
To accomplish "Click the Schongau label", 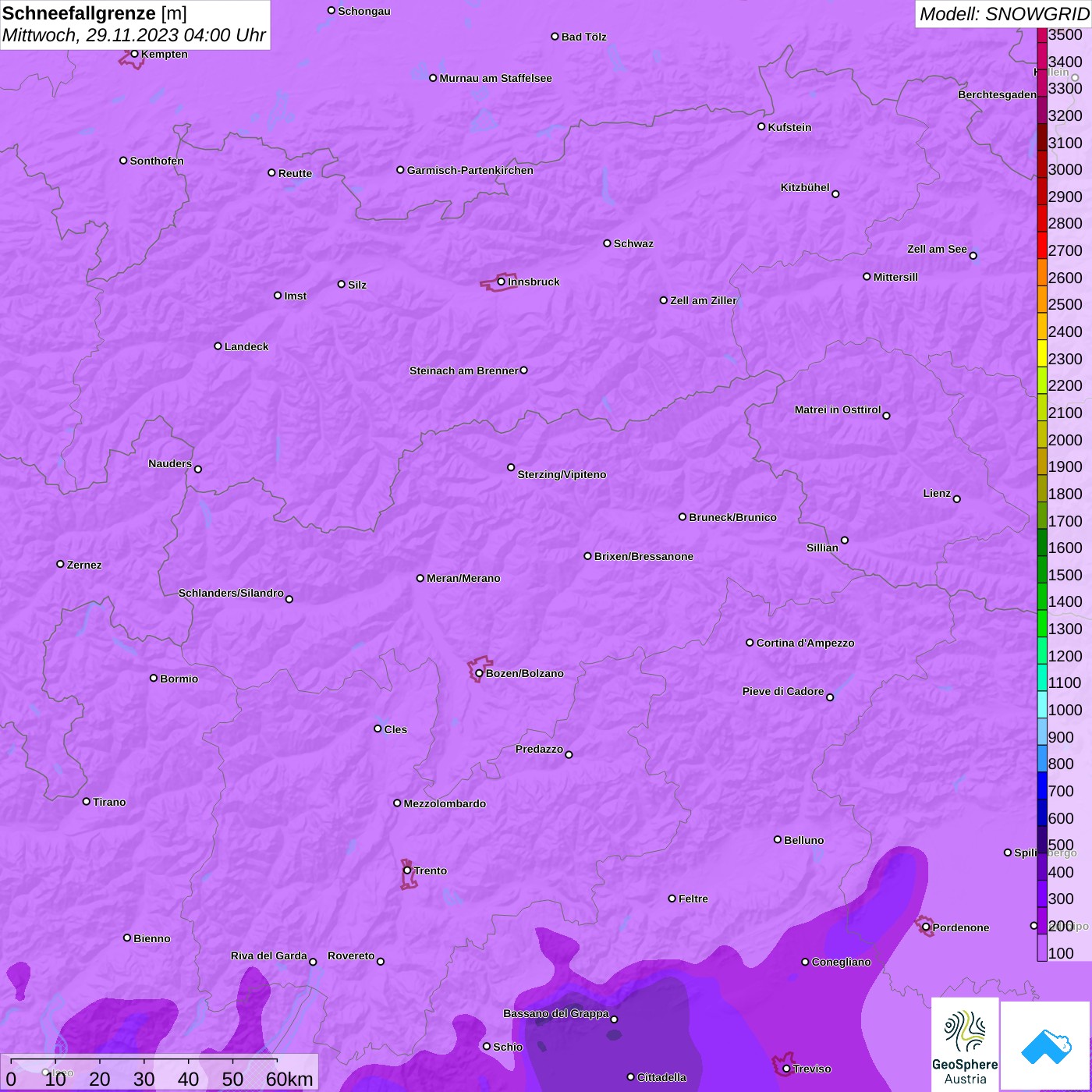I will click(x=364, y=11).
